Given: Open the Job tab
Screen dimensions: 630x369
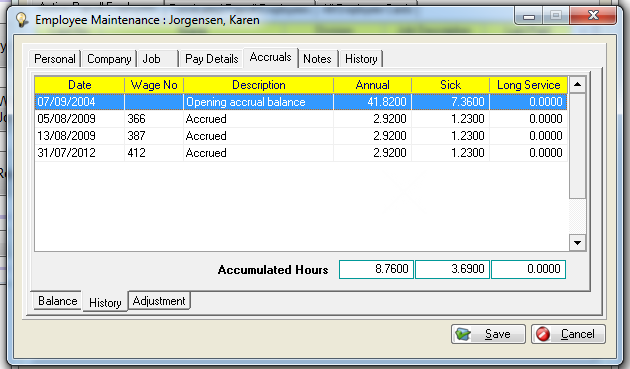Looking at the screenshot, I should (158, 59).
